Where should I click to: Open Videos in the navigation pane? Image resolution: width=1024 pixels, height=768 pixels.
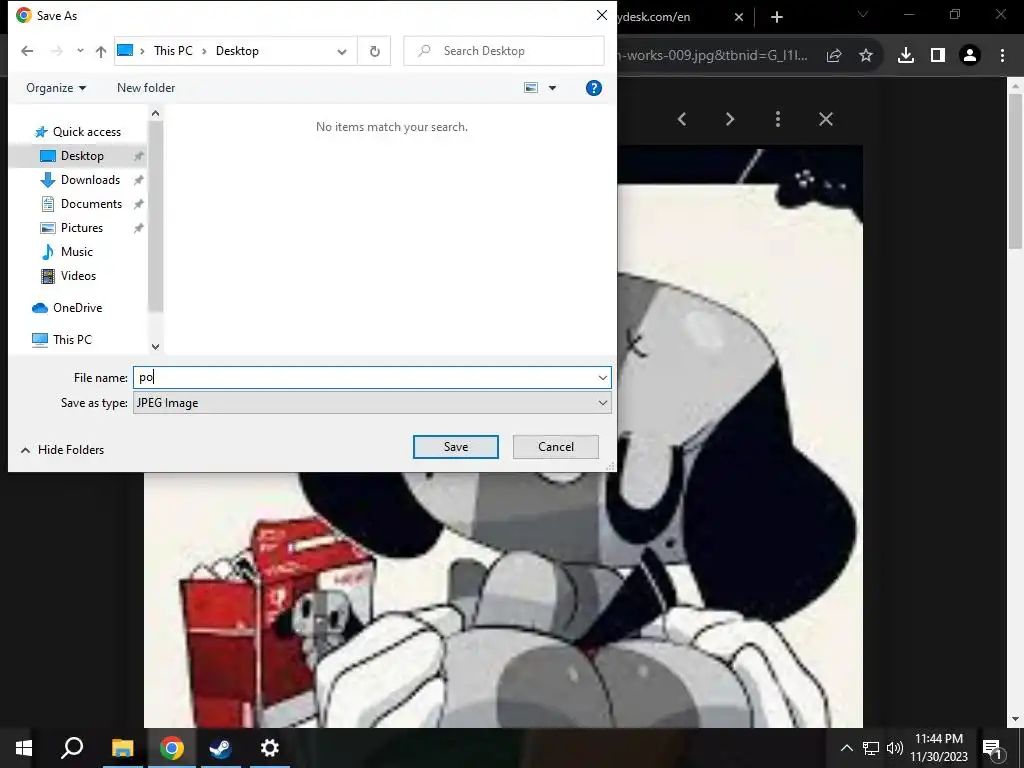pos(78,276)
